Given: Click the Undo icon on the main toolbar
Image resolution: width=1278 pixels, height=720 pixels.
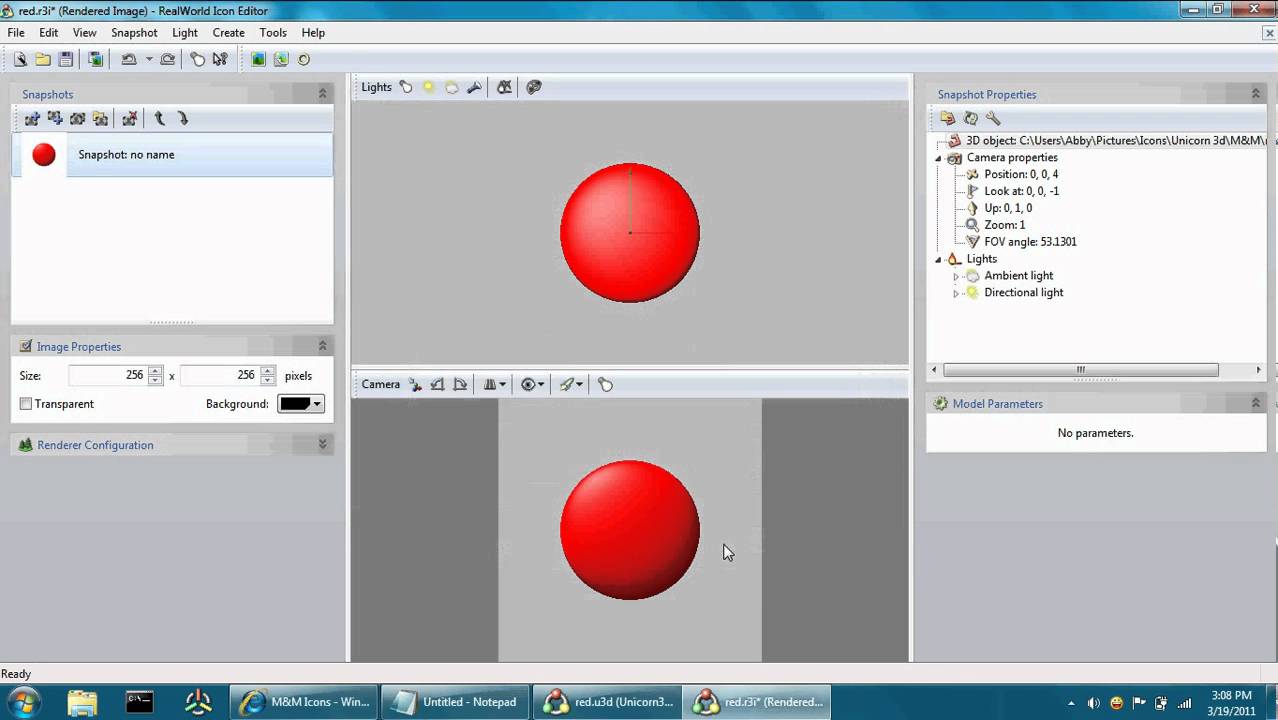Looking at the screenshot, I should point(130,59).
